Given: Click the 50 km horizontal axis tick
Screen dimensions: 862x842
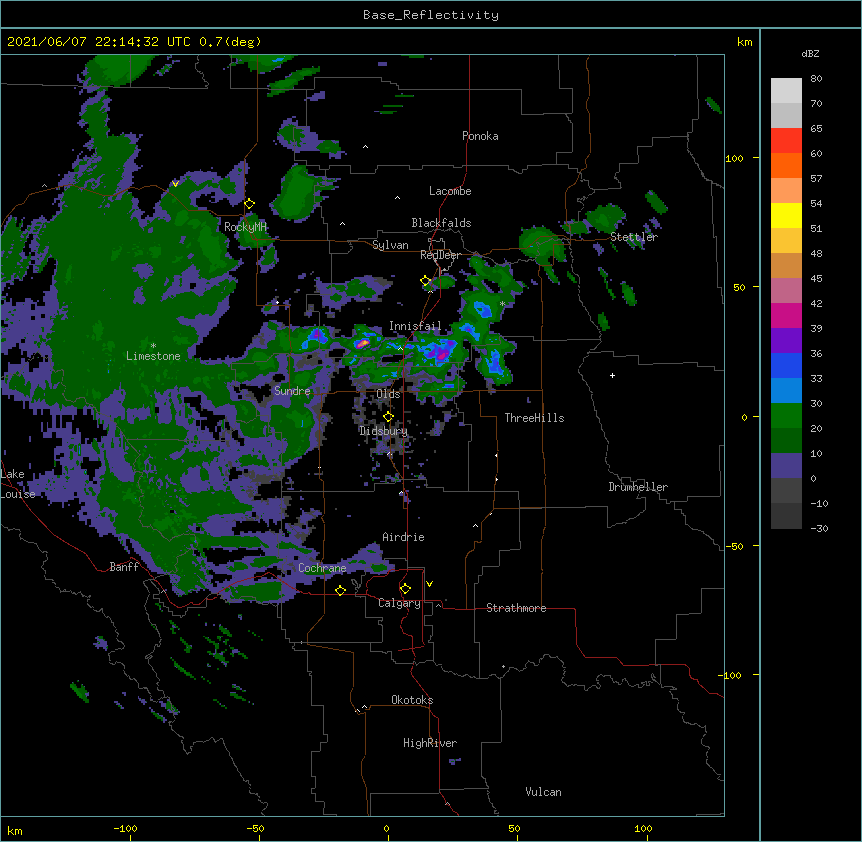Looking at the screenshot, I should tap(514, 828).
